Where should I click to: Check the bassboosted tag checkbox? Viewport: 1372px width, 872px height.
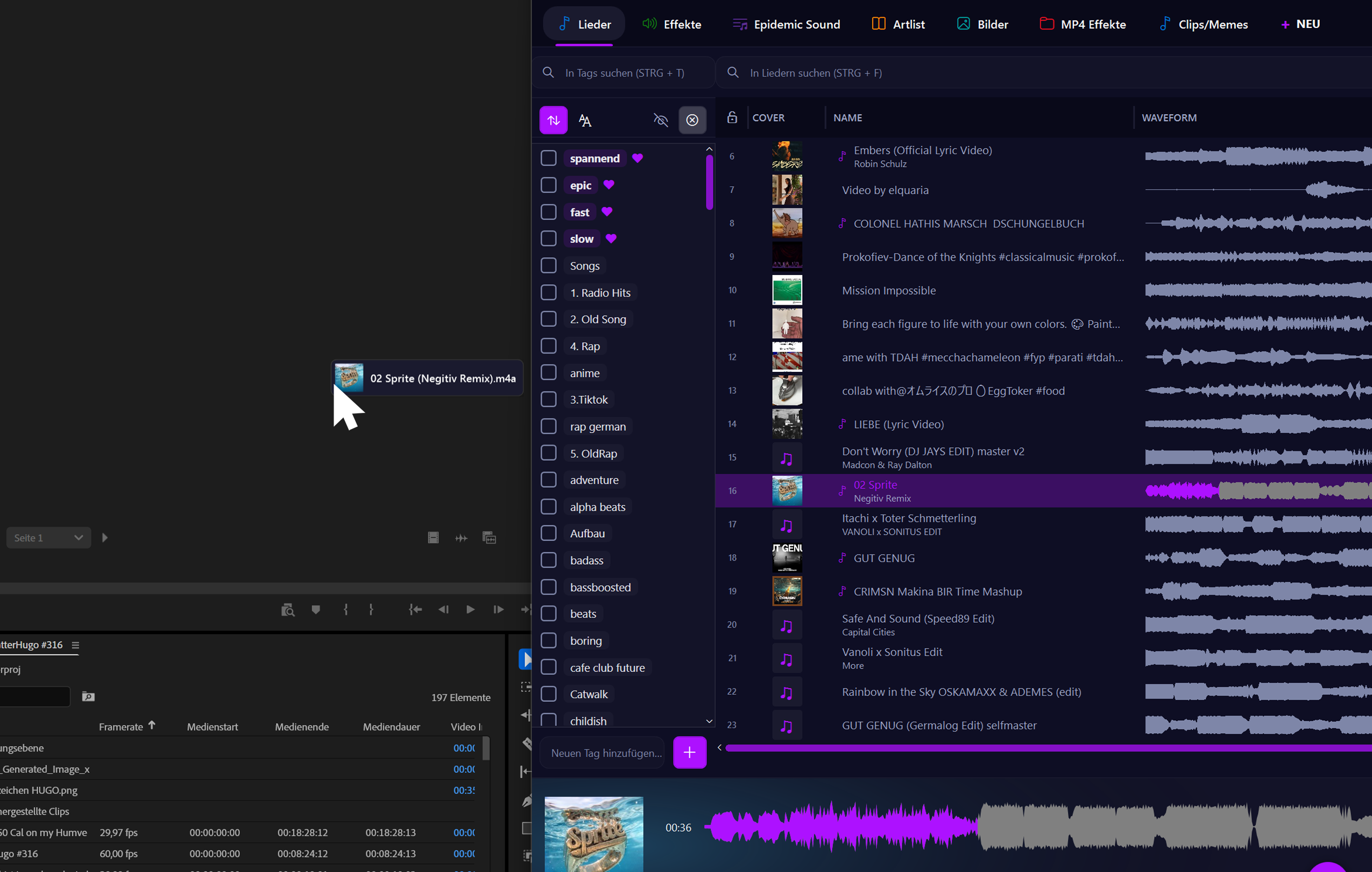pos(548,587)
